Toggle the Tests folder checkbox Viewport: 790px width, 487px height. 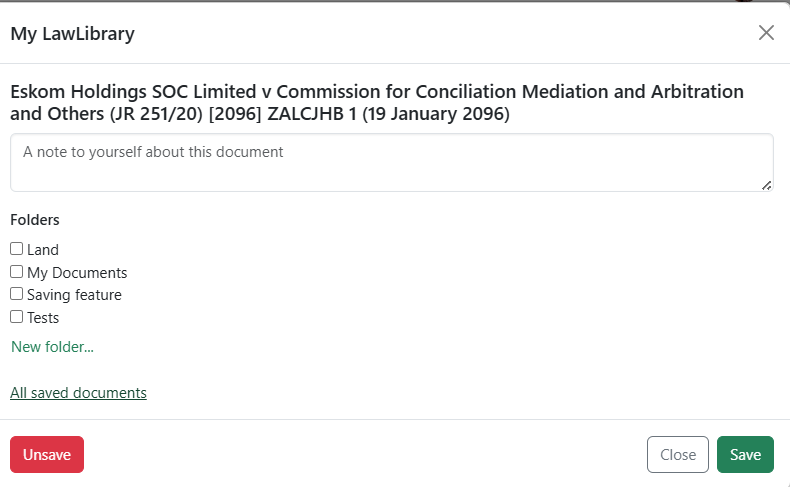[17, 317]
